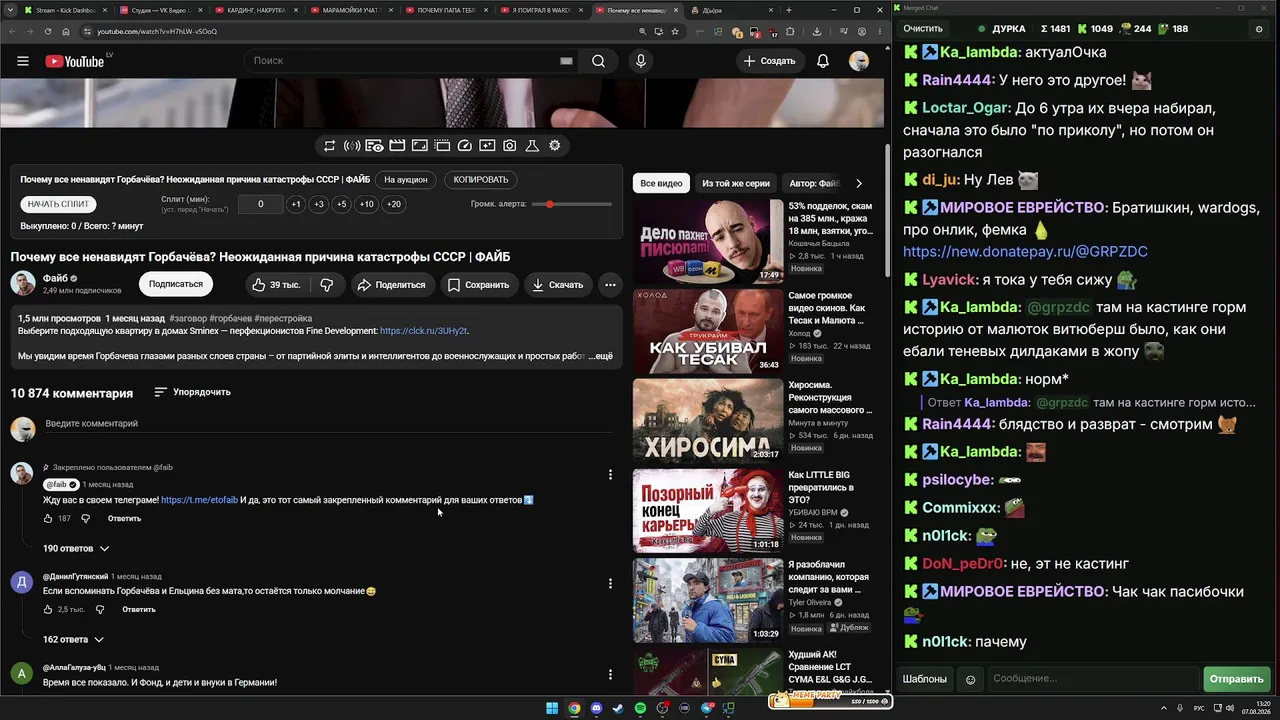Open the Как убивал Тесак video thumbnail

point(708,331)
